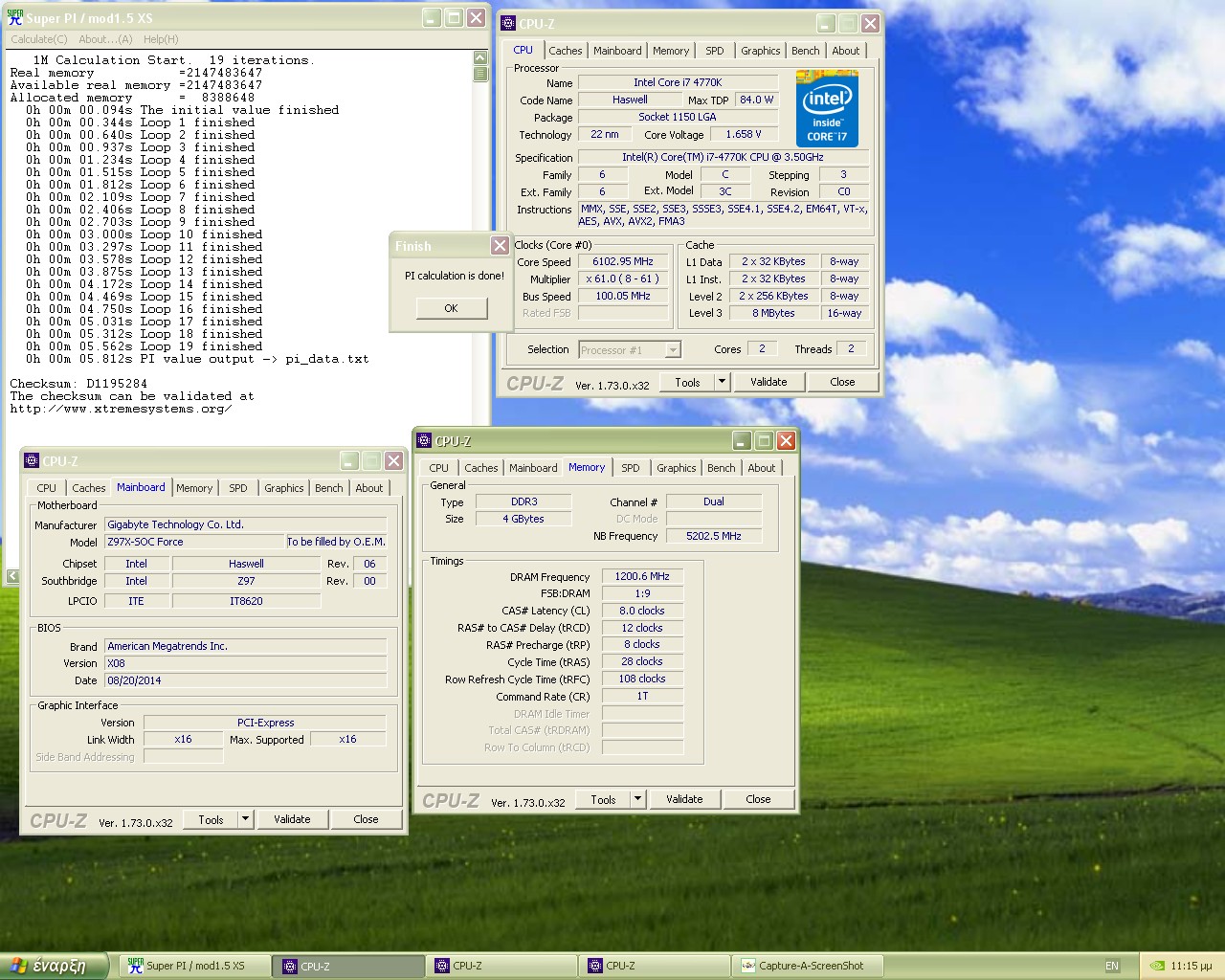Click the BIOS date 08/20/2014

(x=246, y=680)
